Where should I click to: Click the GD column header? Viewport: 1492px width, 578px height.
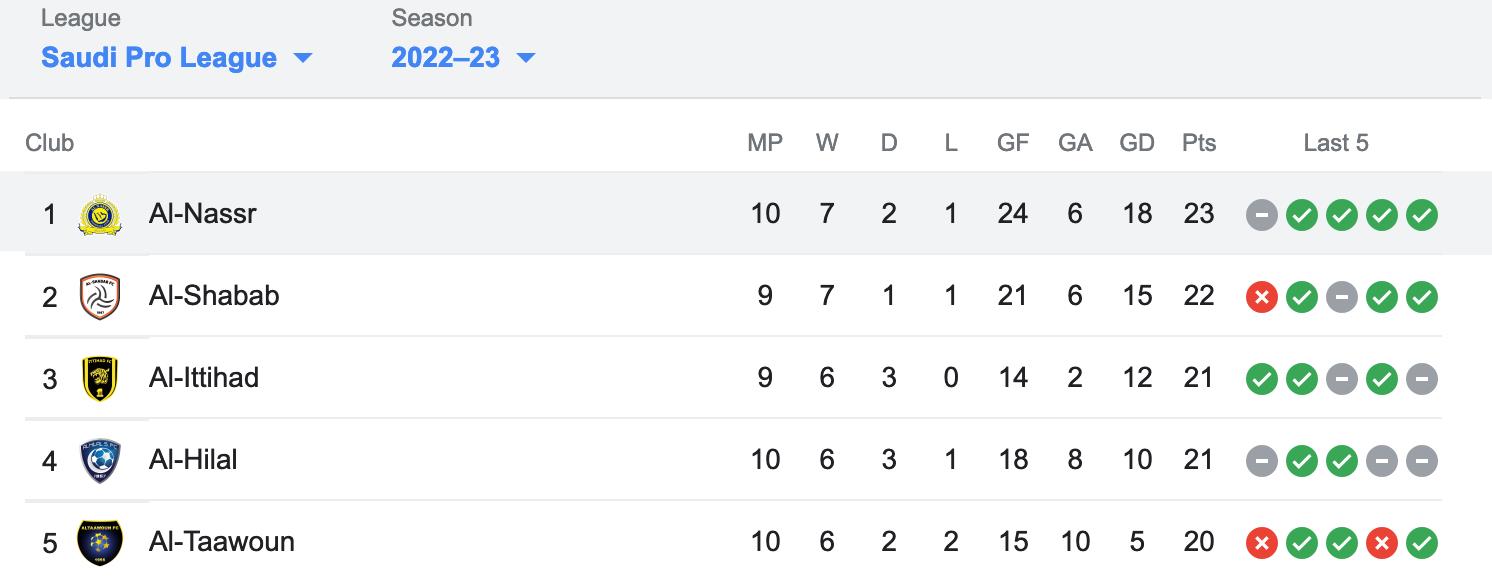[1137, 143]
